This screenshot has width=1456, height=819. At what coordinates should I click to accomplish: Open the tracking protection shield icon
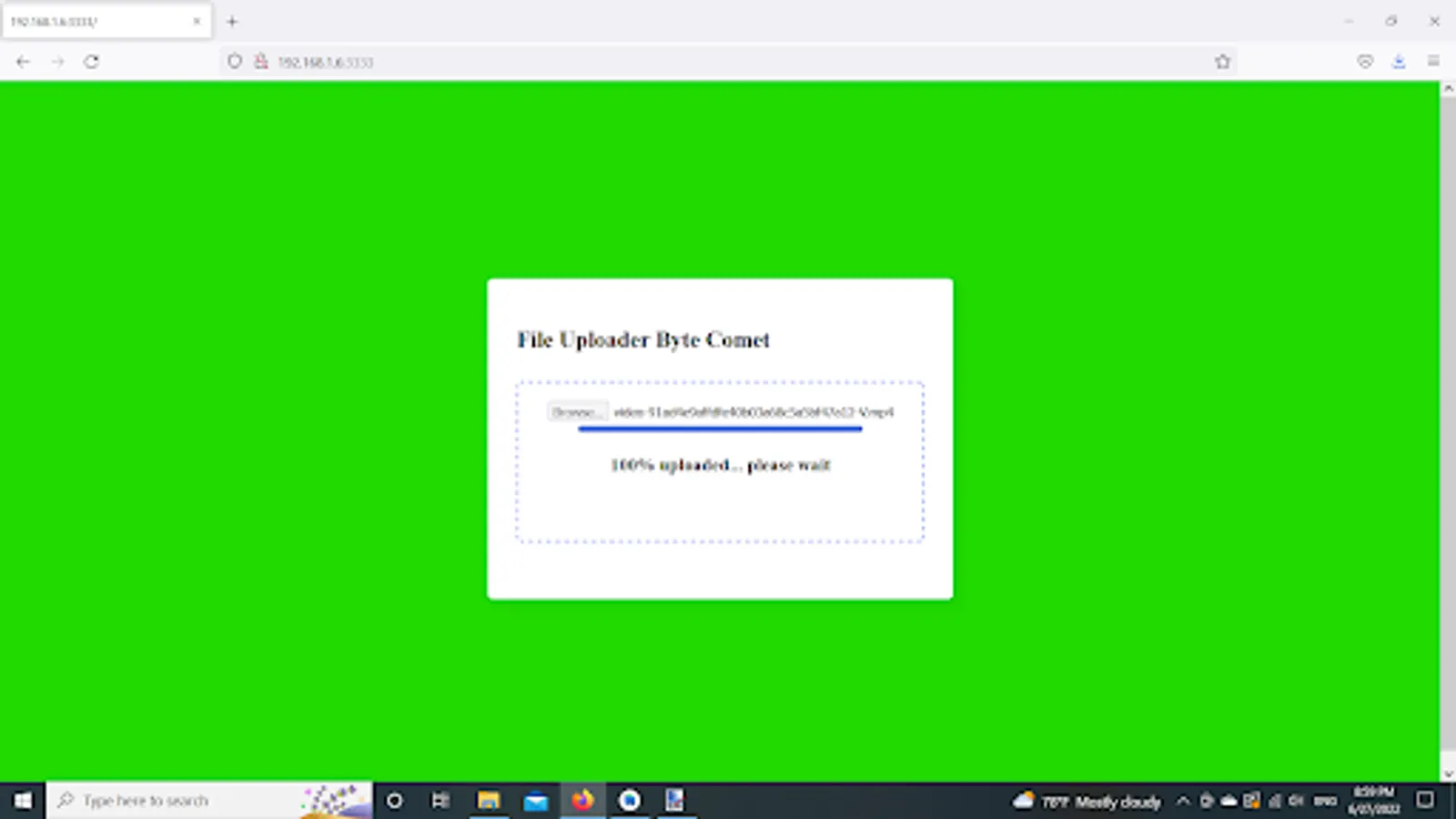(x=235, y=62)
